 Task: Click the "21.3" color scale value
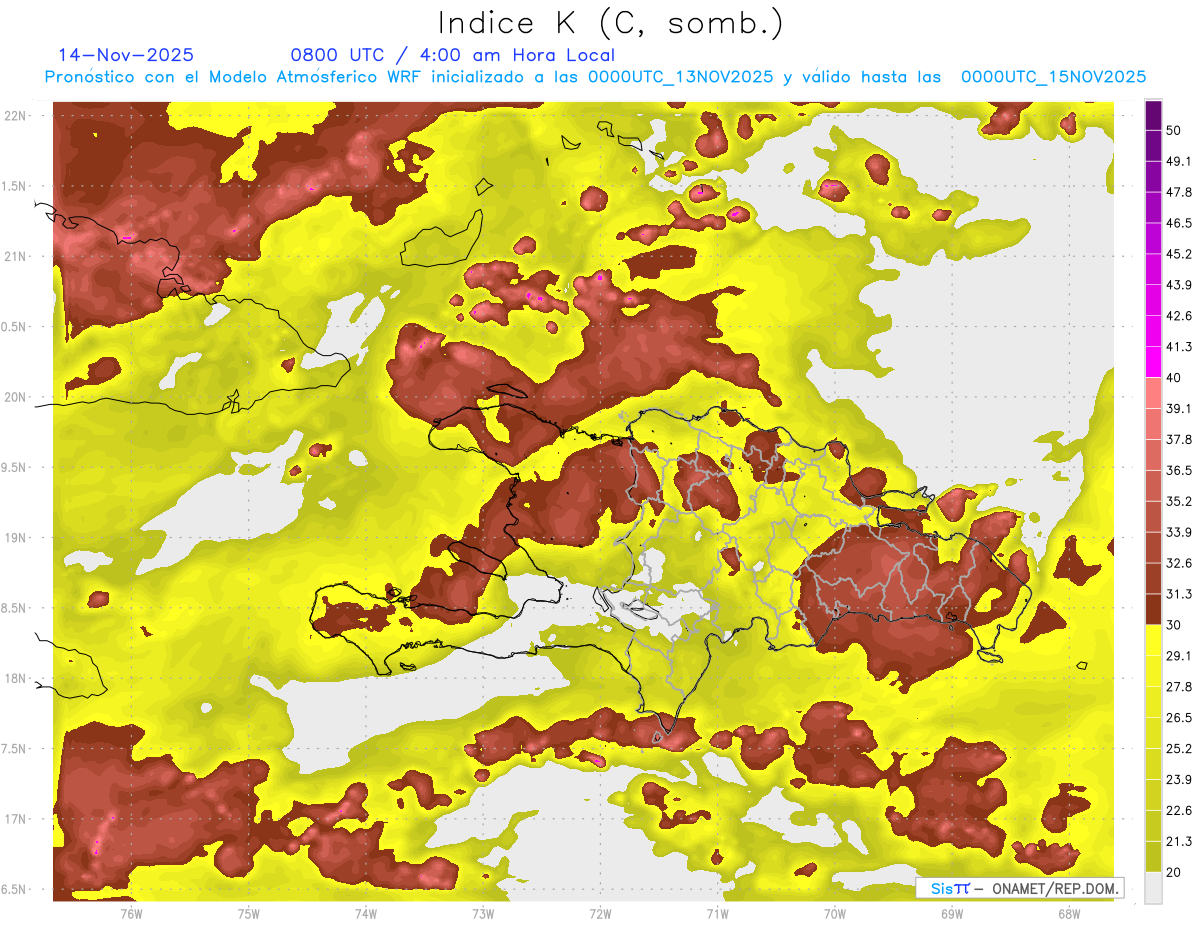coord(1179,841)
